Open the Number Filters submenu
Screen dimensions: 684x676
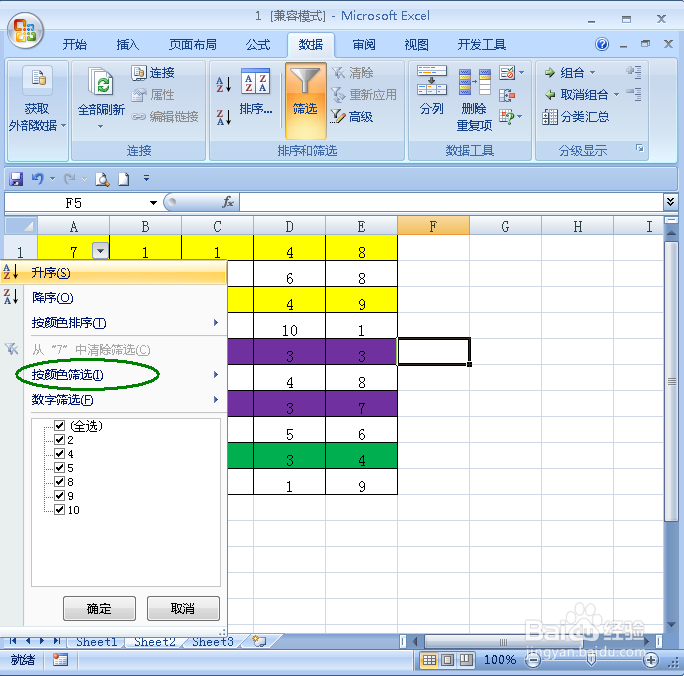[x=114, y=399]
